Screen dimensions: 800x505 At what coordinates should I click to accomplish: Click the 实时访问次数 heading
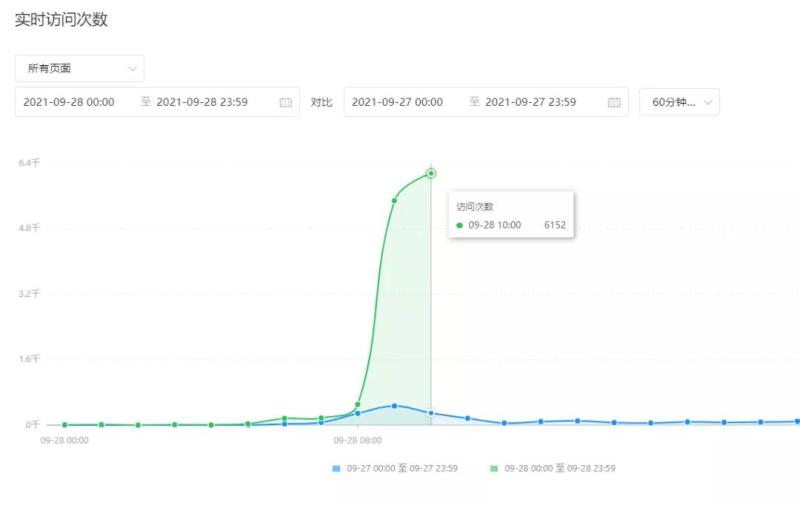tap(61, 19)
